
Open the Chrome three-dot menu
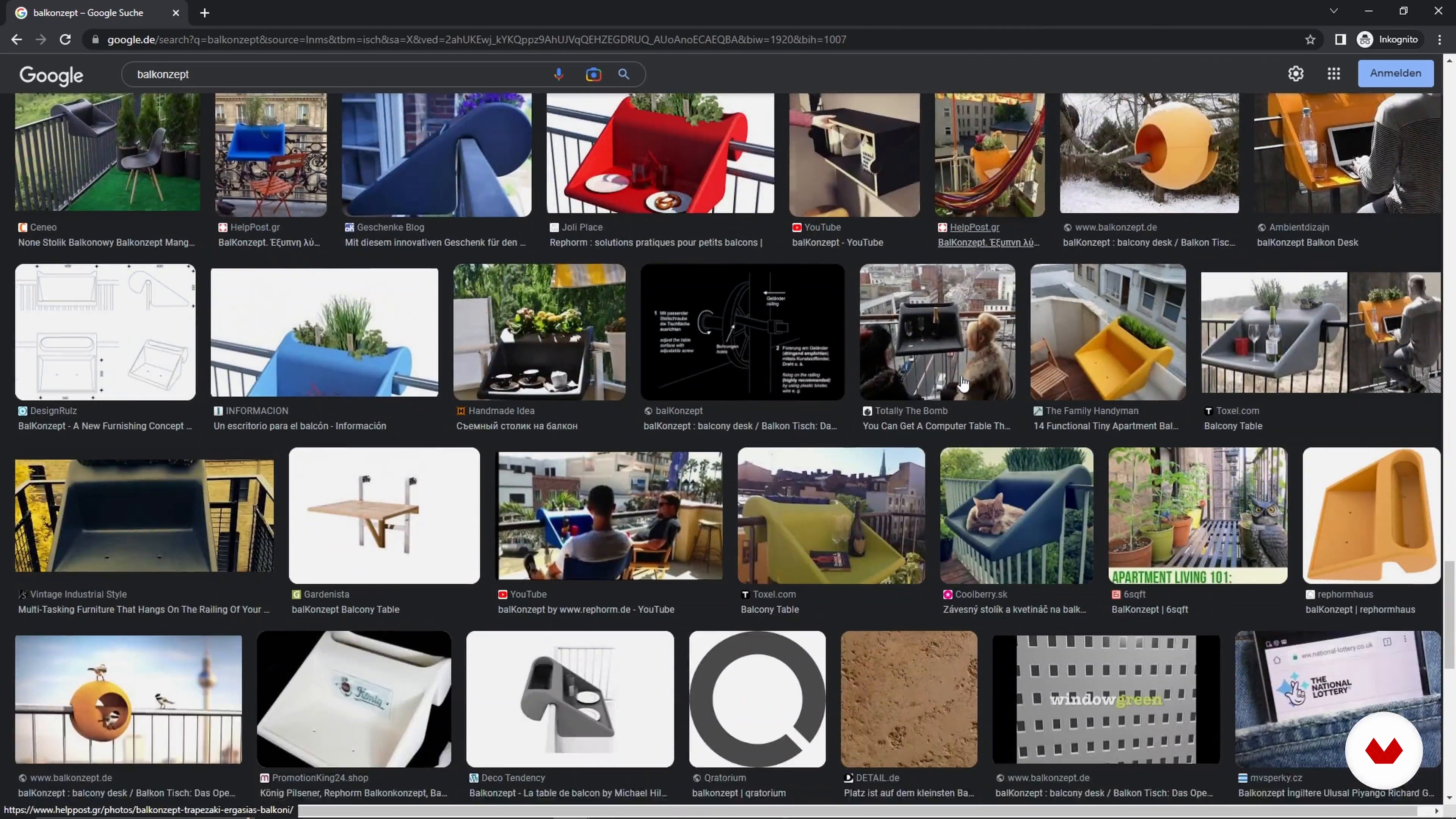1439,39
